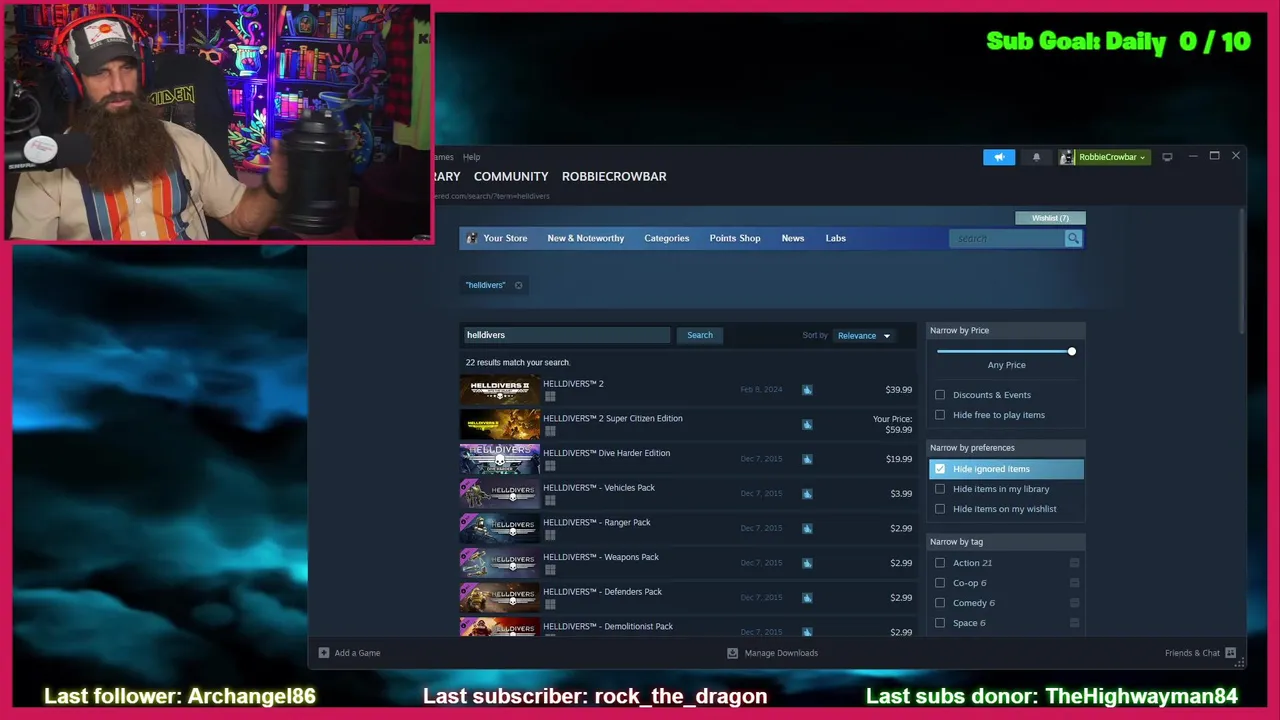Click review icon for Defenders Pack row
Viewport: 1280px width, 720px height.
point(807,597)
